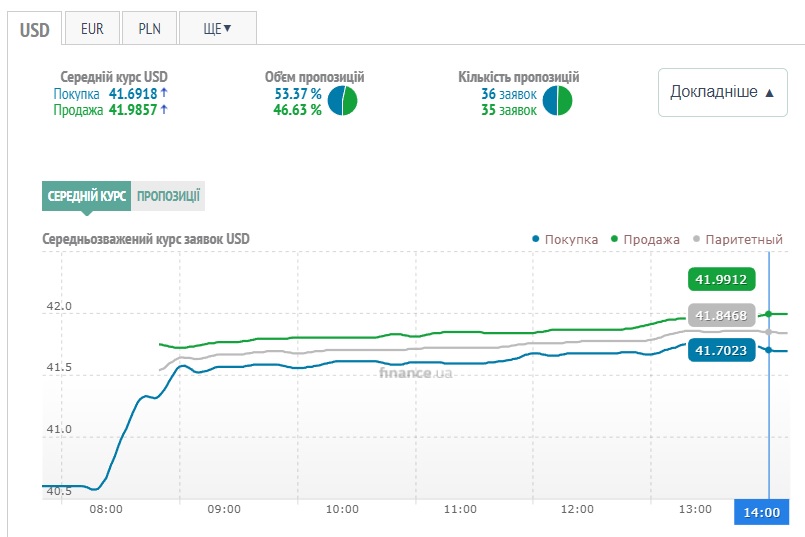This screenshot has width=805, height=537.
Task: Click the up arrow next to Покупка rate
Action: 164,93
